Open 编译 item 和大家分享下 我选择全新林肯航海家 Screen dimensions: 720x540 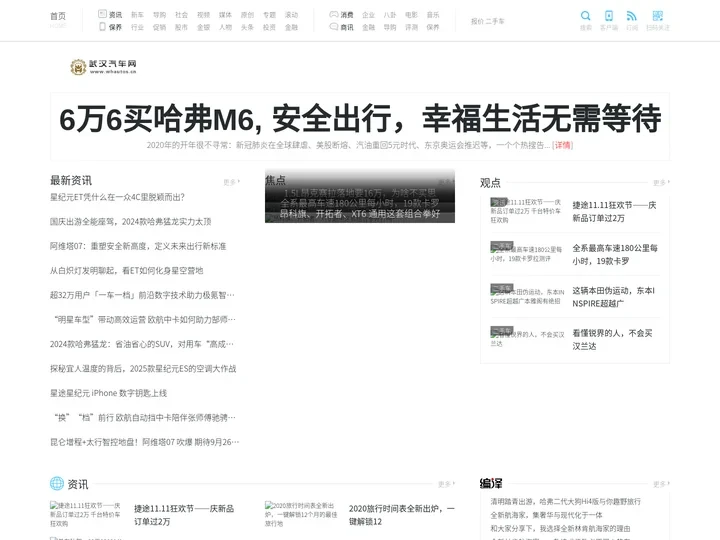560,529
